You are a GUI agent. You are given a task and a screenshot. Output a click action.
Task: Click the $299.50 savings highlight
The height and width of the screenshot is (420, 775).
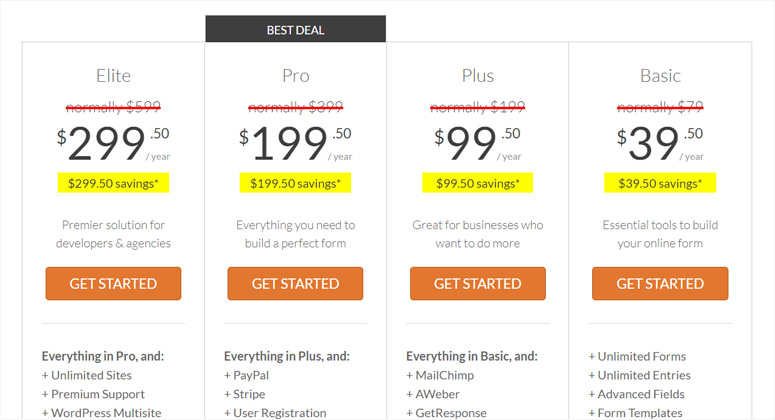[x=113, y=183]
